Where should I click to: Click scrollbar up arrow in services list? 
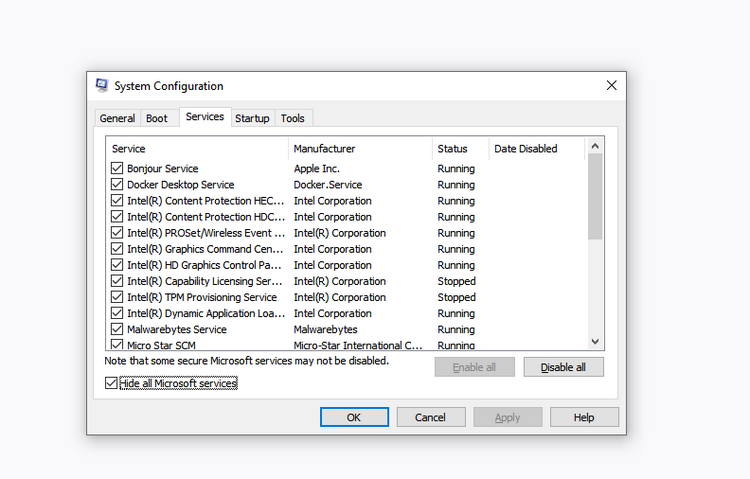click(596, 146)
